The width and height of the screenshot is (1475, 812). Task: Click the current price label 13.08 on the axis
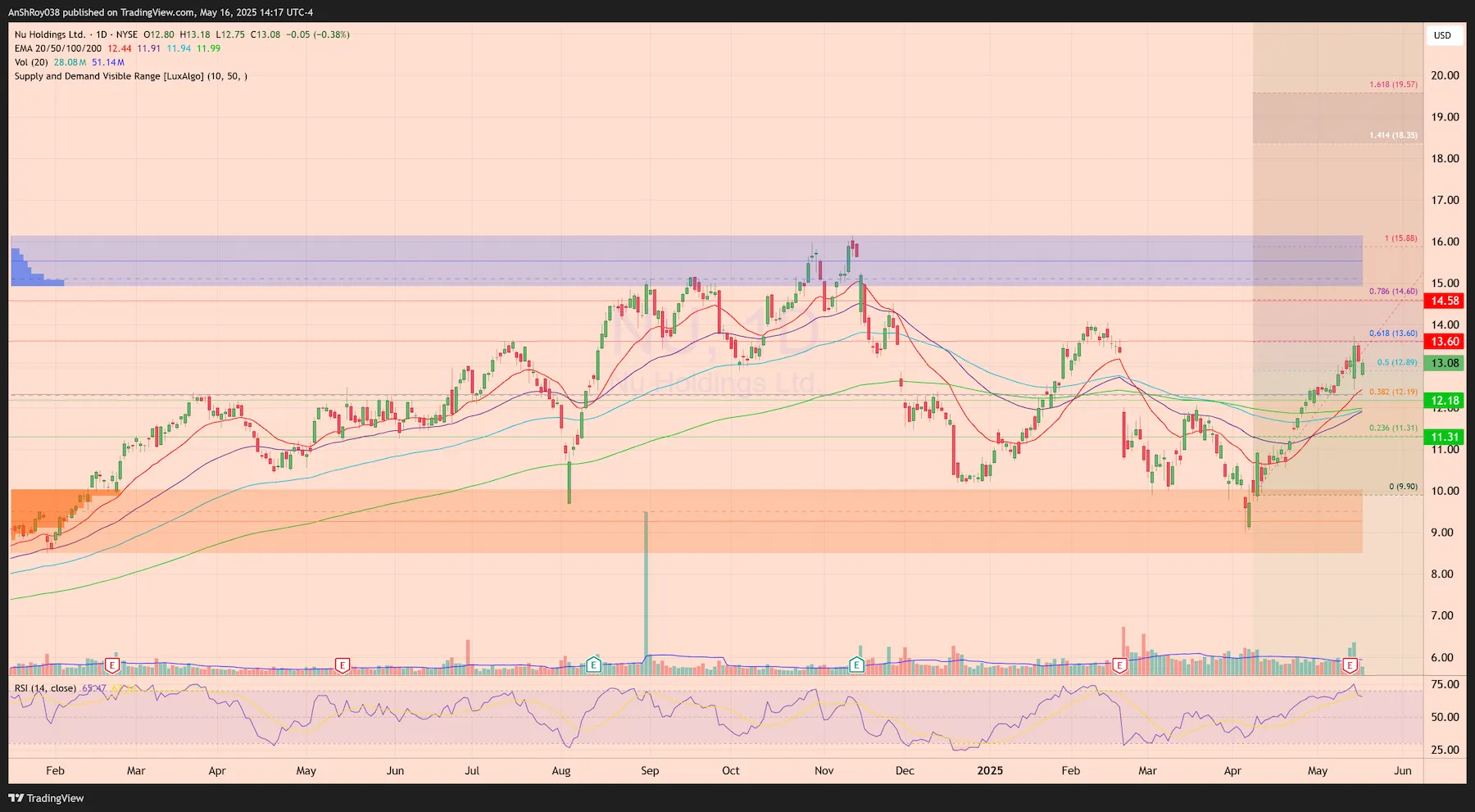[1443, 361]
